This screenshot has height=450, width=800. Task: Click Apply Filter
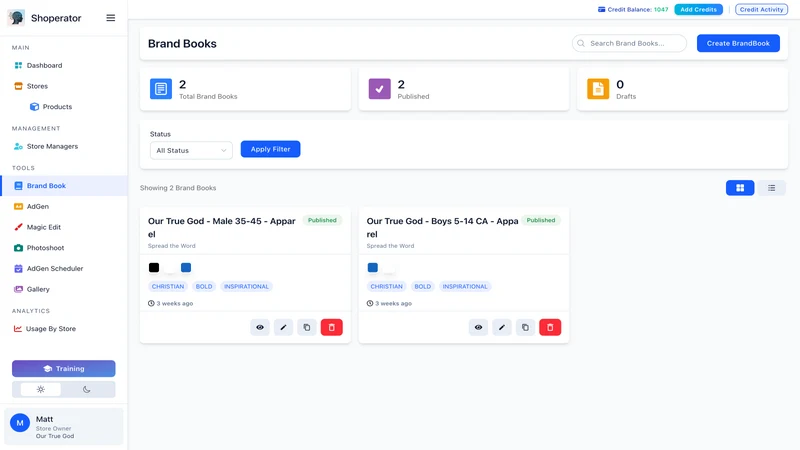point(270,149)
